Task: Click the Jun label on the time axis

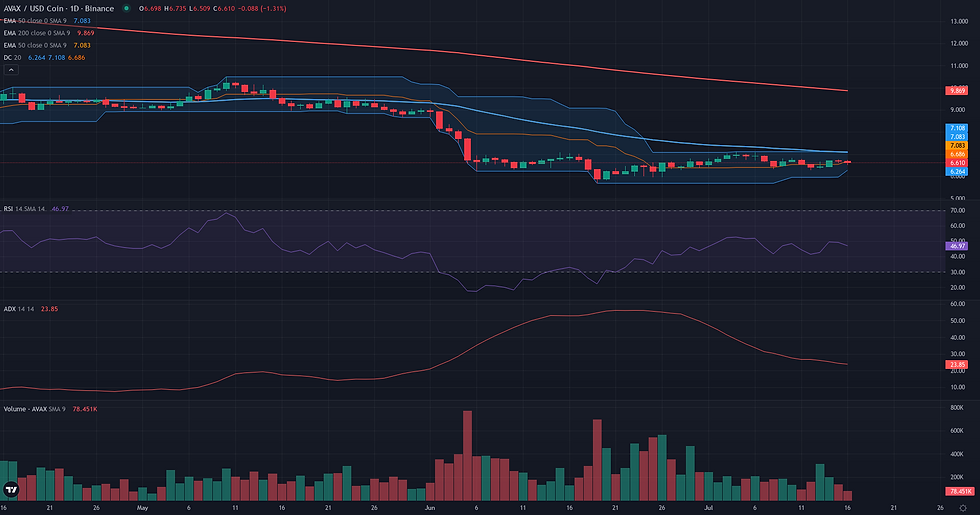Action: pos(429,508)
